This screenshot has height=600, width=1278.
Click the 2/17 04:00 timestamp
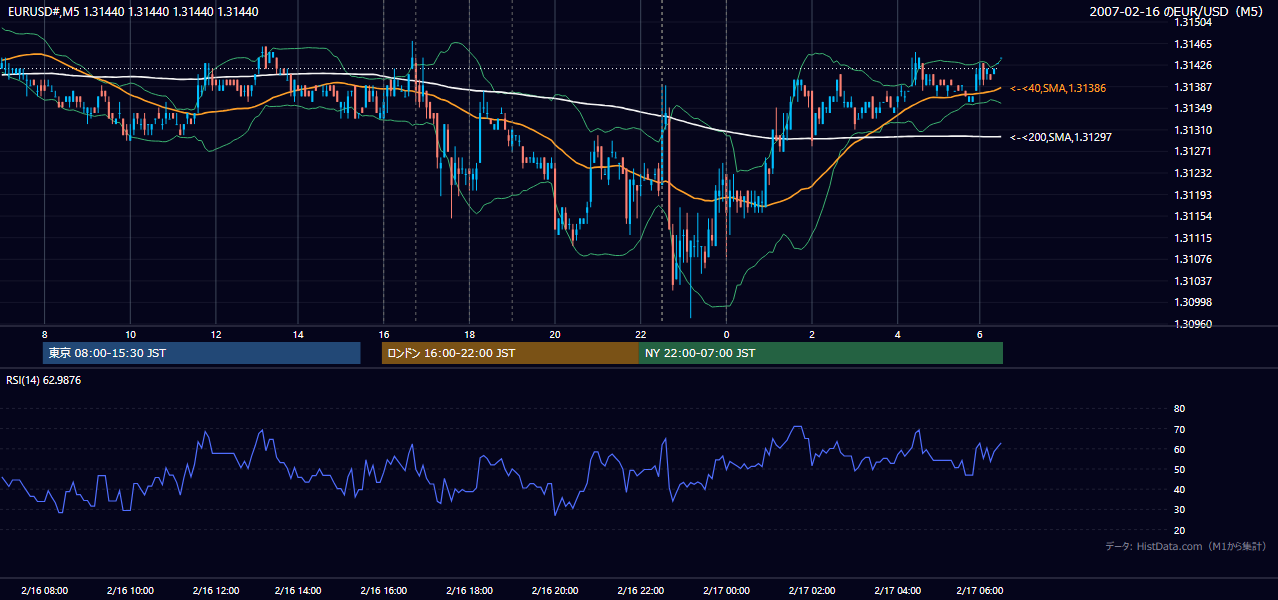(897, 590)
